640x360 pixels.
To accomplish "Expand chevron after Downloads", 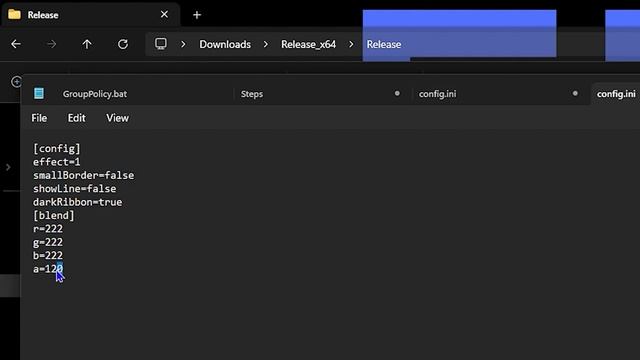I will (266, 44).
